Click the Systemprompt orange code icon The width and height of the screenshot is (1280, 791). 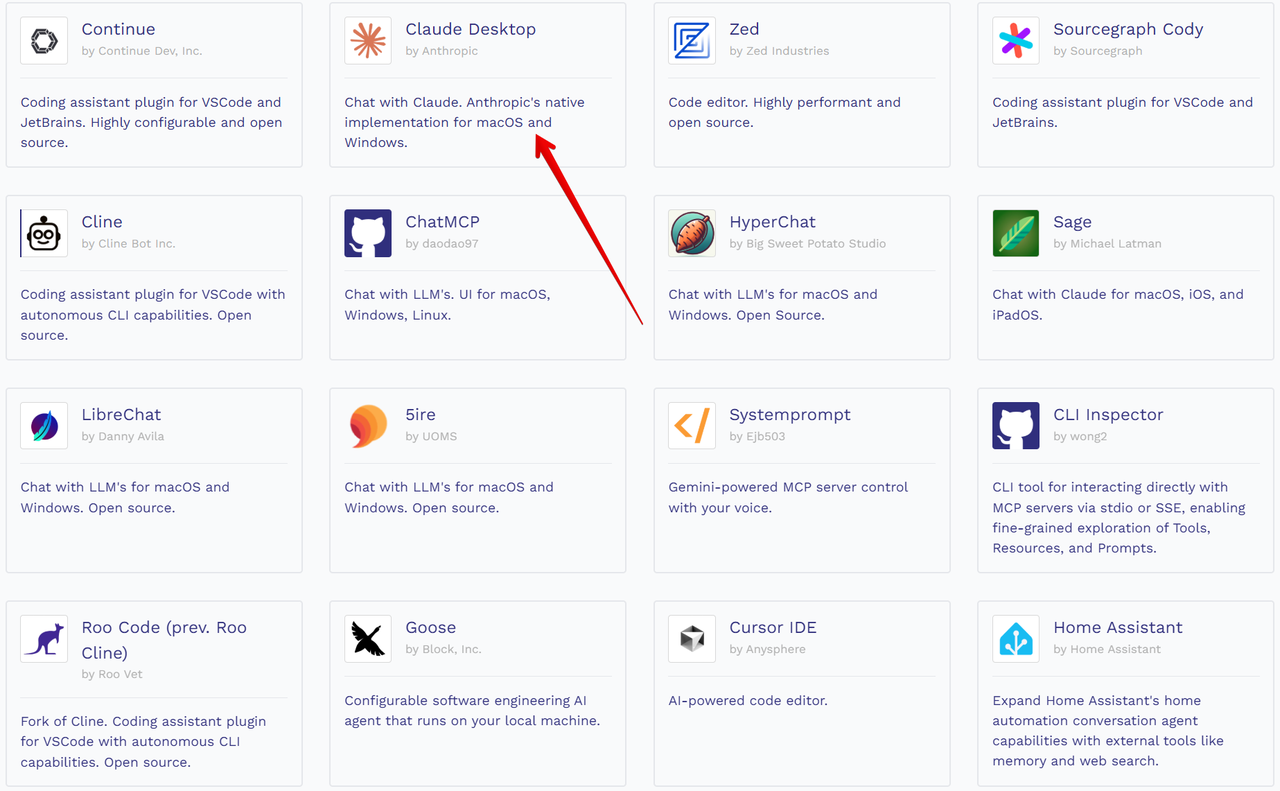point(692,426)
